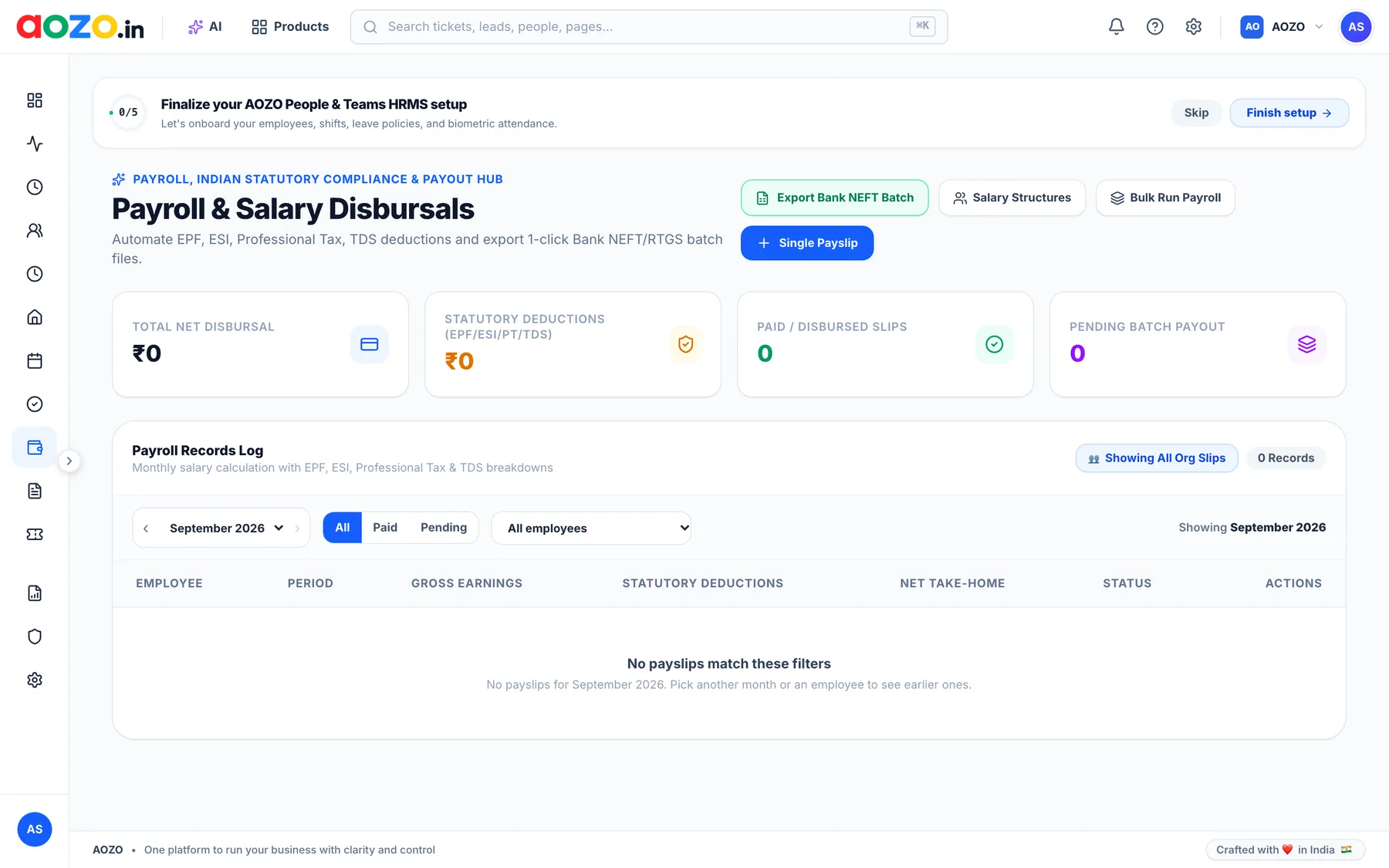
Task: Select the Pending filter tab
Action: coord(444,528)
